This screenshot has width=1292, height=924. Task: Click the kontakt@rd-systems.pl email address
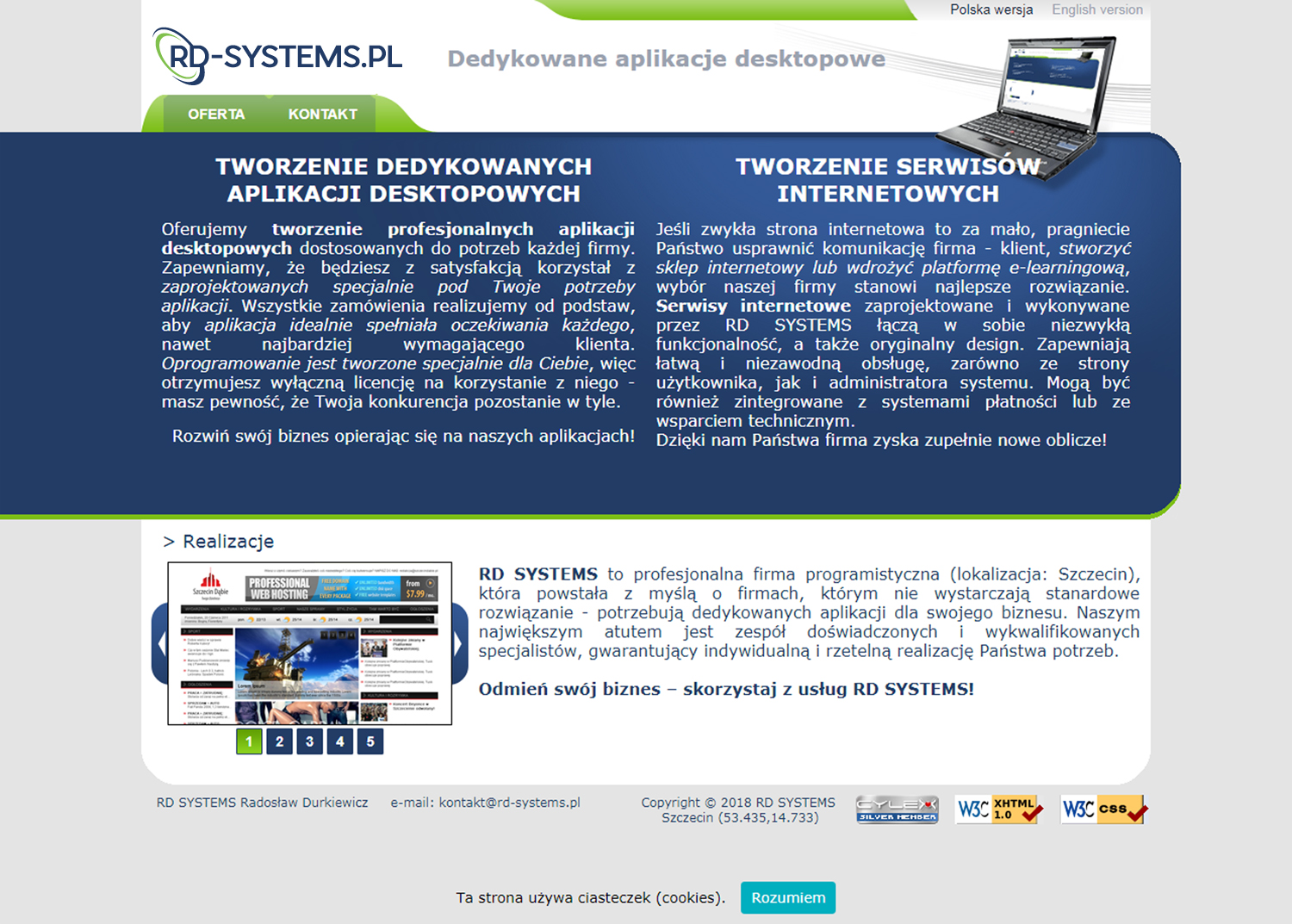pyautogui.click(x=510, y=803)
